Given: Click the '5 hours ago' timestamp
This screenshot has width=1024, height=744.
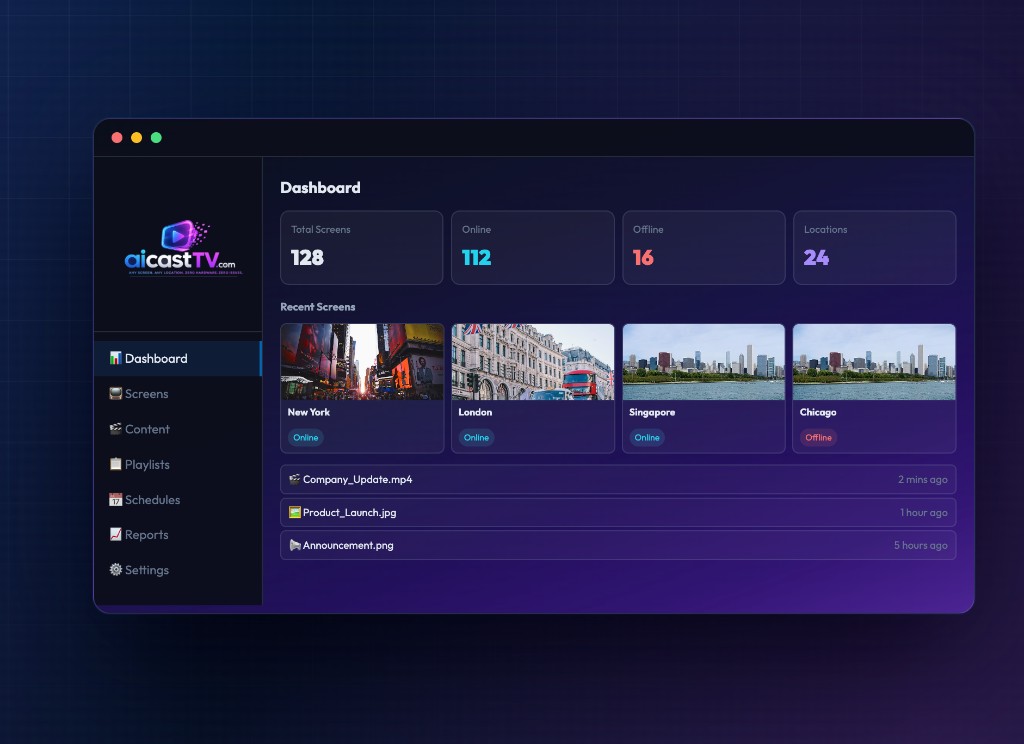Looking at the screenshot, I should [x=920, y=545].
